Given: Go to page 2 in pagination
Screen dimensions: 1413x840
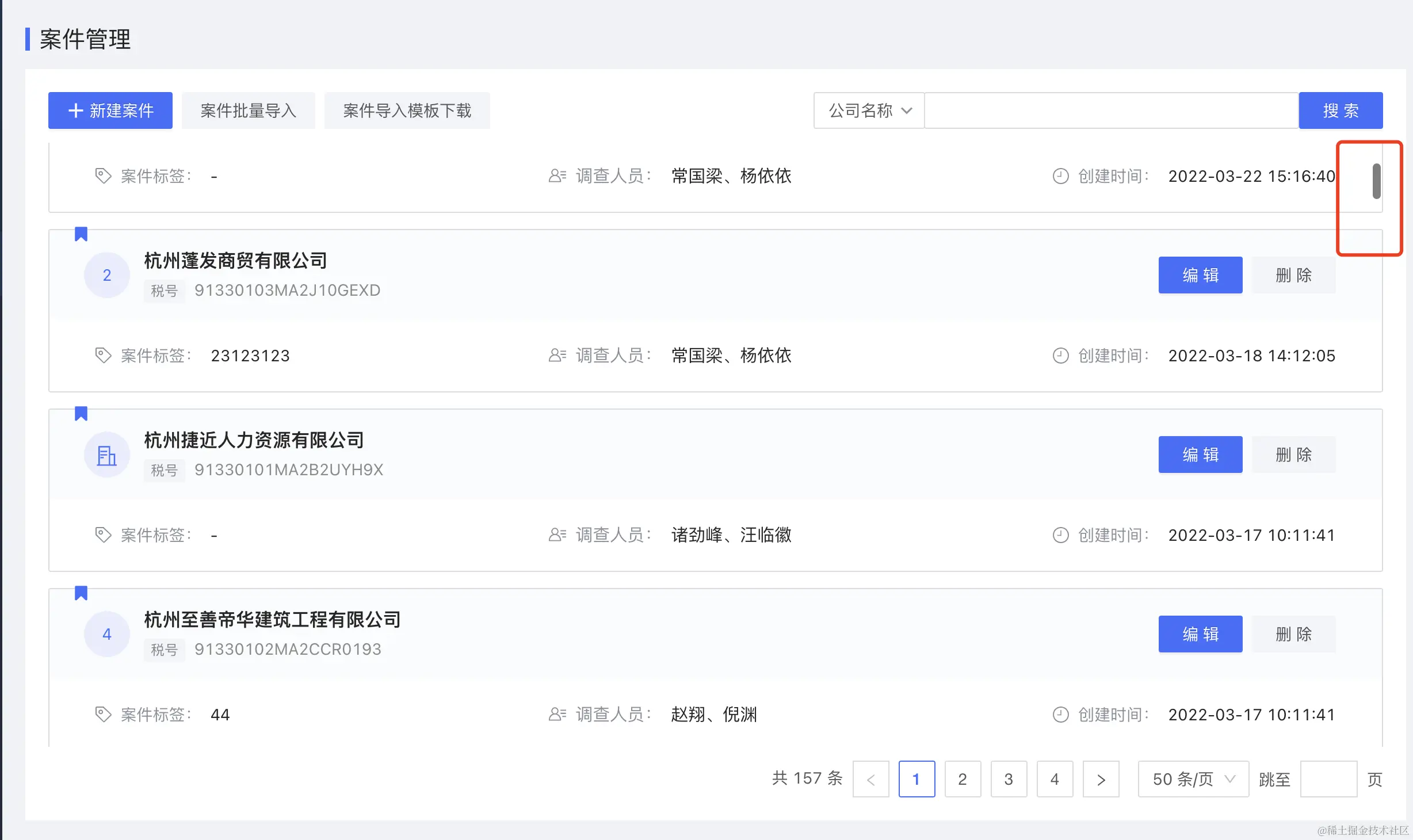Looking at the screenshot, I should coord(963,780).
